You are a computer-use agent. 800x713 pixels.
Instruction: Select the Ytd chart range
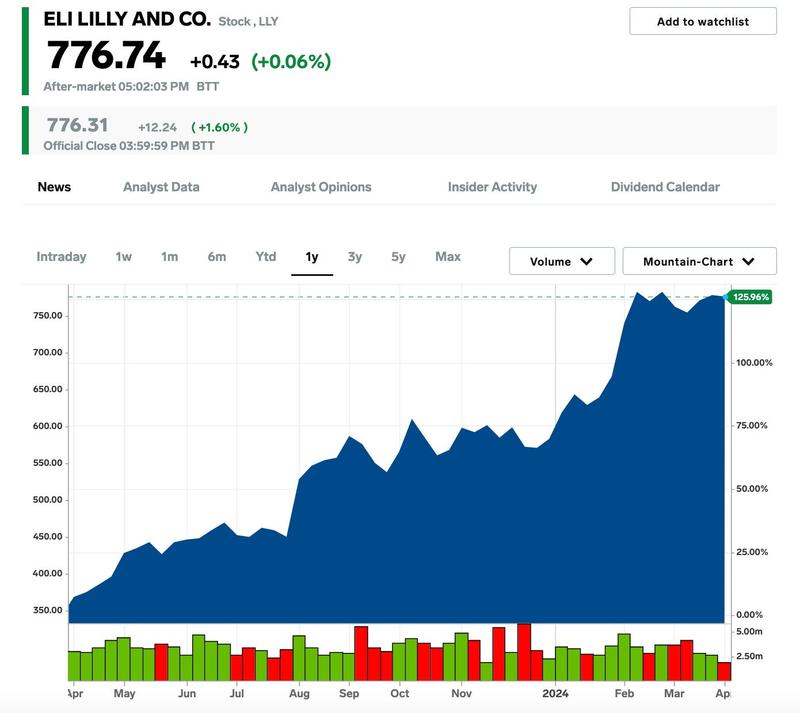pos(266,257)
